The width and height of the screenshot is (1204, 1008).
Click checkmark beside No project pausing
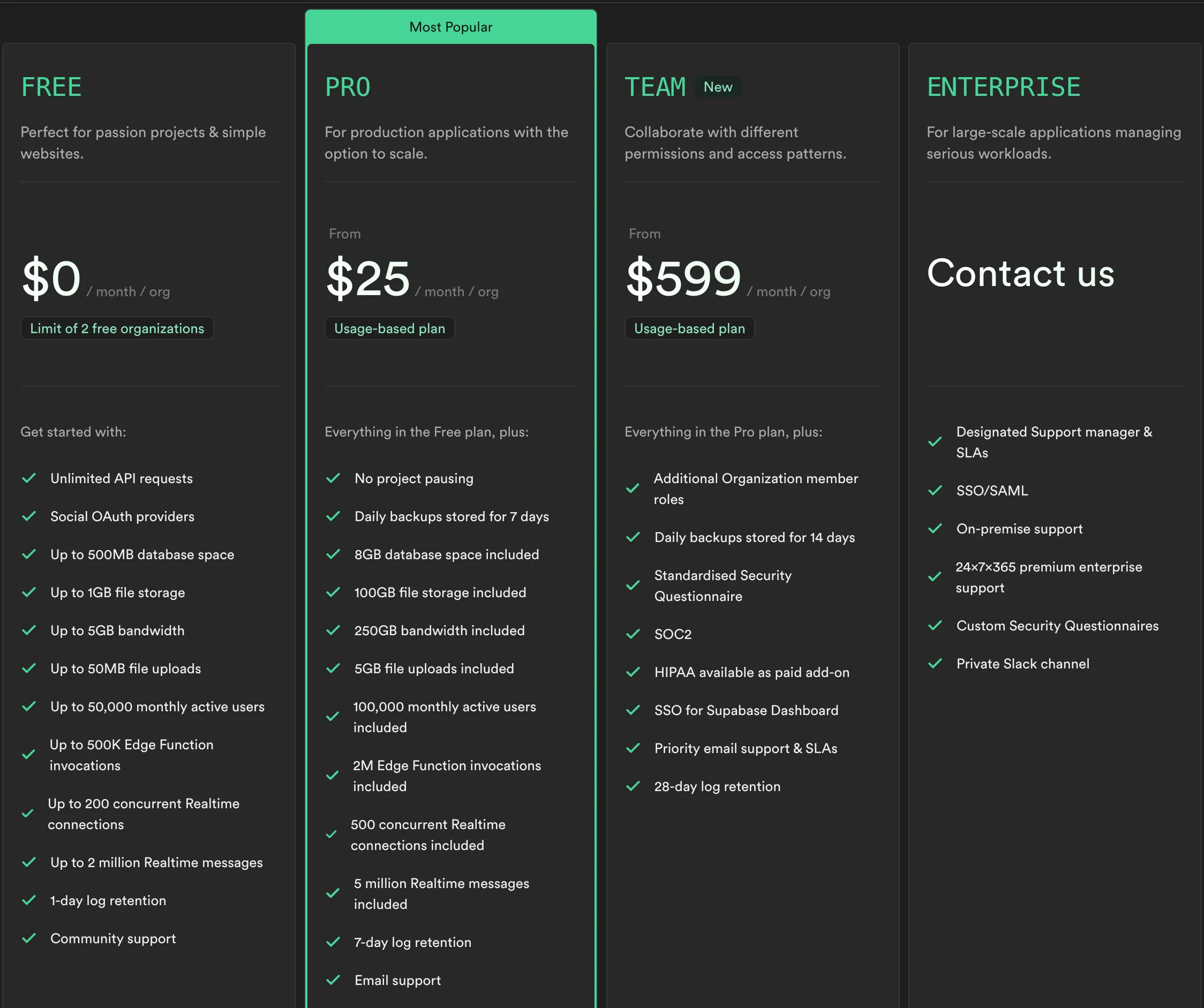point(333,478)
